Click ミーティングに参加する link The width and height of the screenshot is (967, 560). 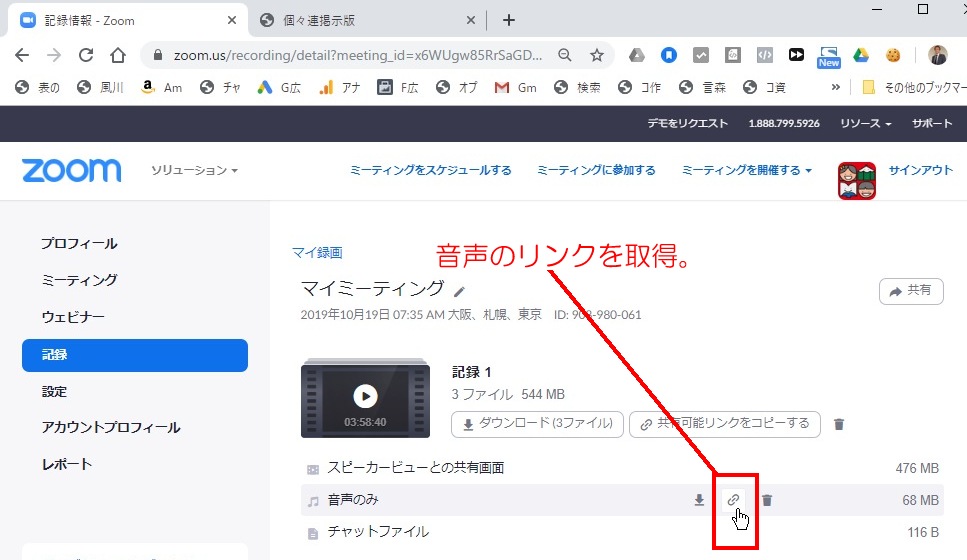tap(596, 170)
